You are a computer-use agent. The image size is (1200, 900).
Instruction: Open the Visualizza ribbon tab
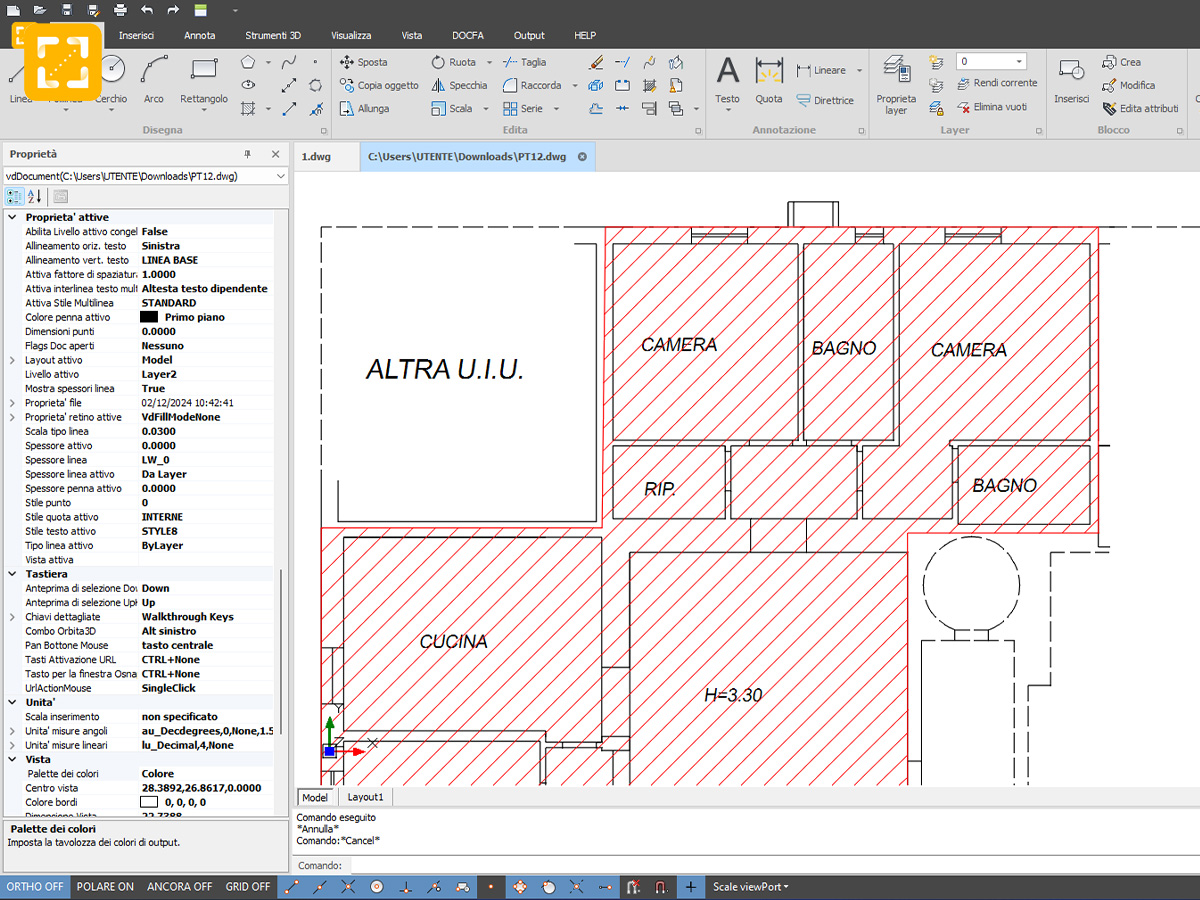click(x=351, y=35)
